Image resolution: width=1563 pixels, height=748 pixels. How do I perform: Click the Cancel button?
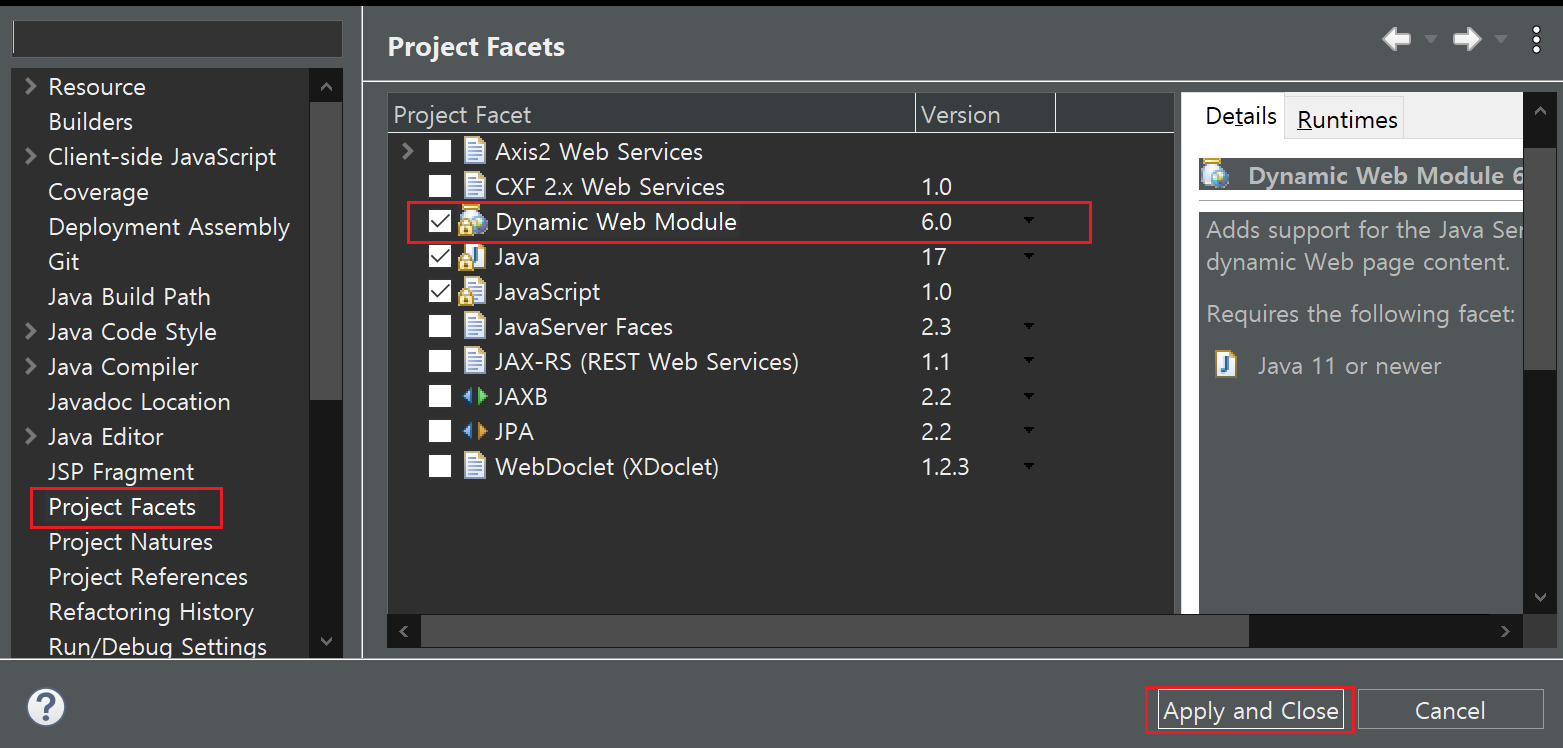pos(1450,711)
